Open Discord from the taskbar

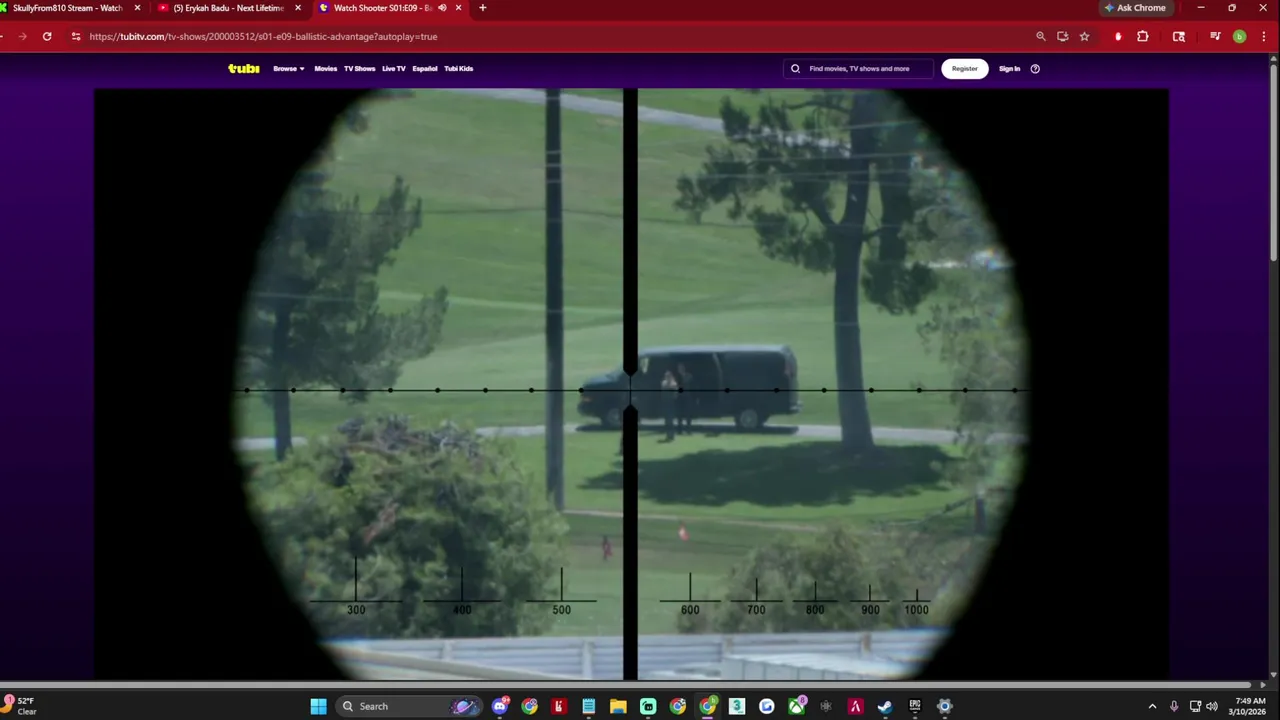[x=500, y=706]
